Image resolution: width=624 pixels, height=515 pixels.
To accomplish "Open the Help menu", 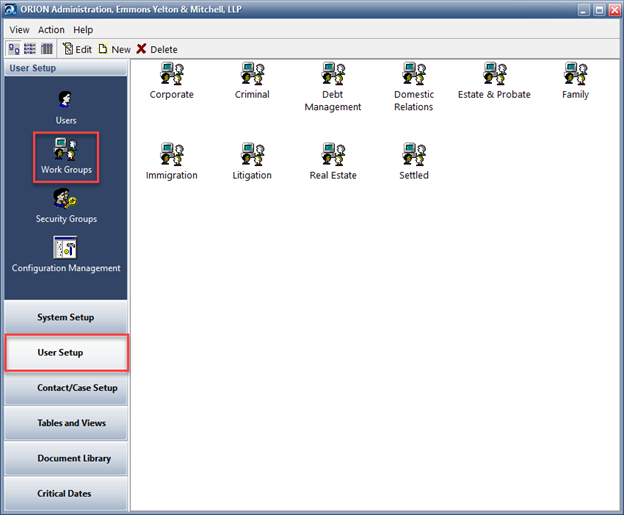I will [83, 30].
